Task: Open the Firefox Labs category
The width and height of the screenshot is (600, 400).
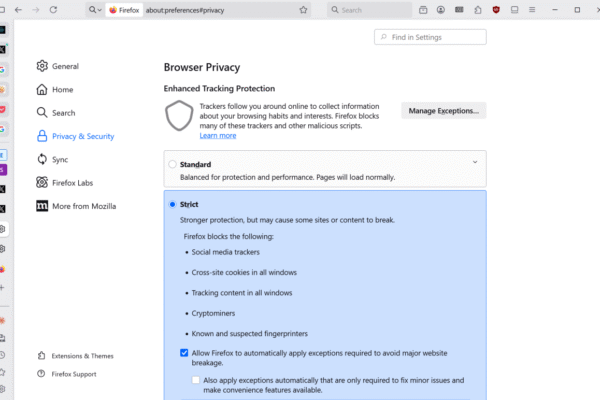Action: click(65, 183)
